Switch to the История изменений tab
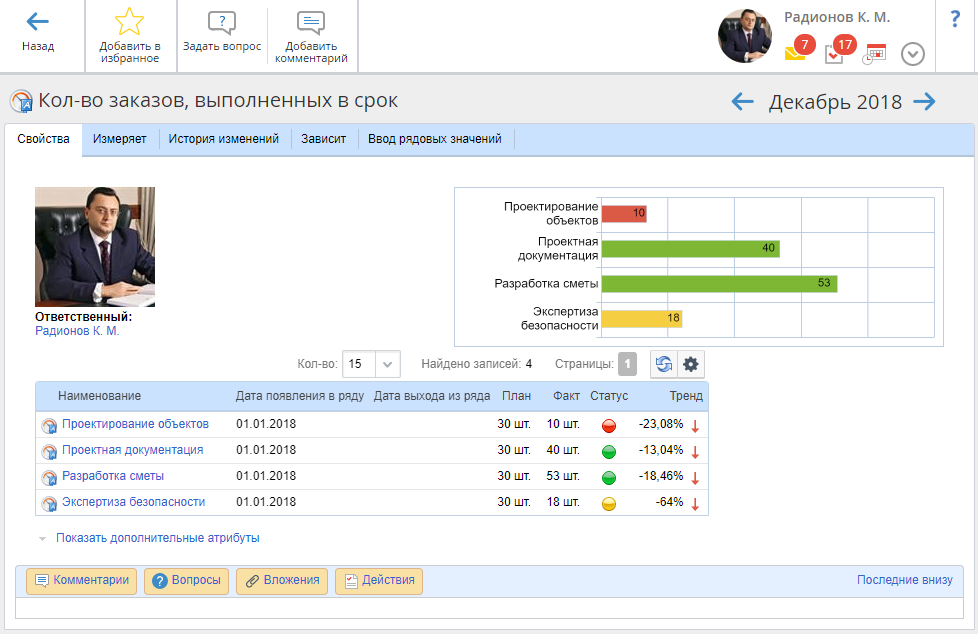Viewport: 978px width, 634px height. [x=223, y=140]
